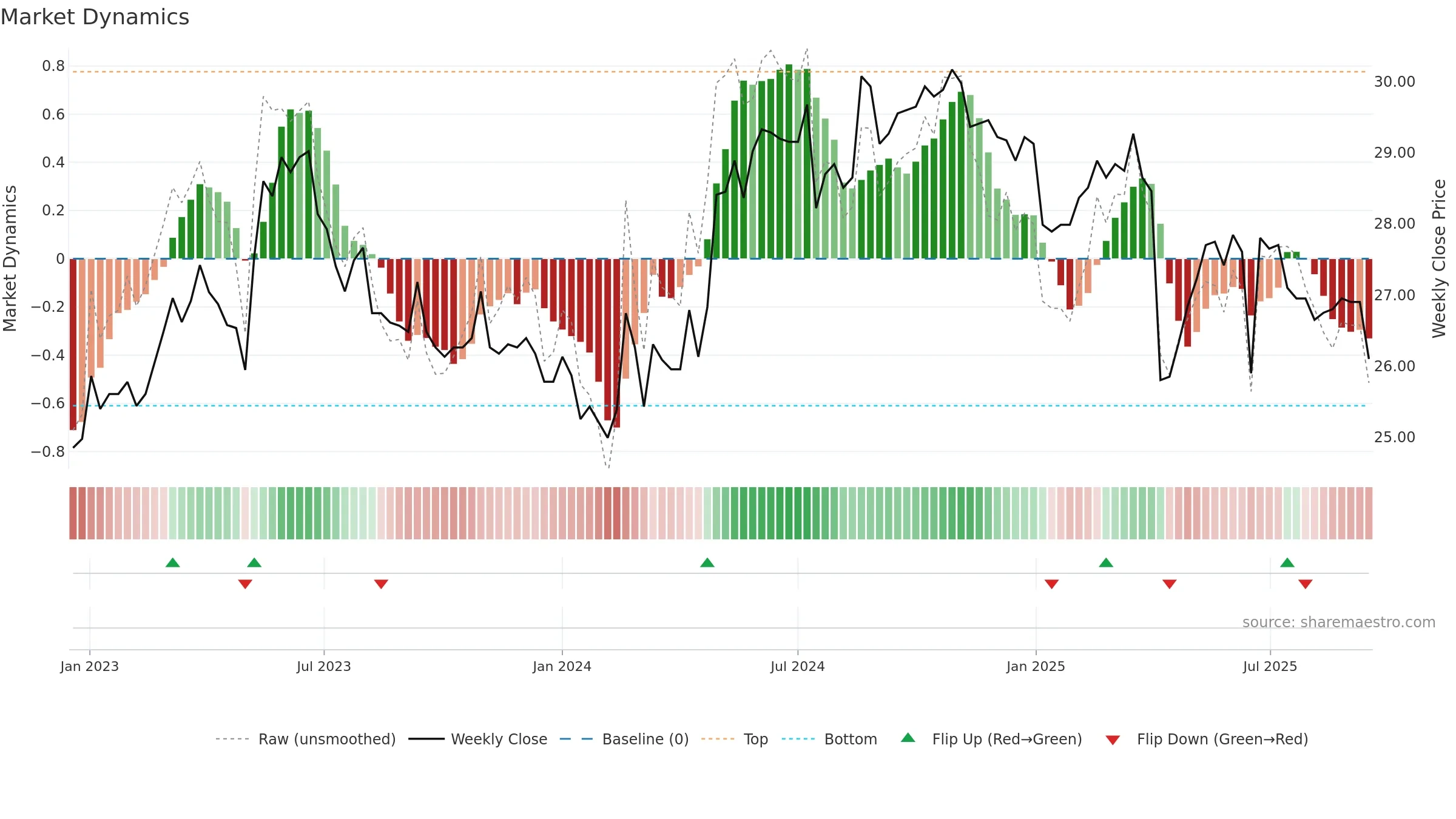Click the 27.00 price tick label
Screen dimensions: 1456x819
pos(1395,295)
